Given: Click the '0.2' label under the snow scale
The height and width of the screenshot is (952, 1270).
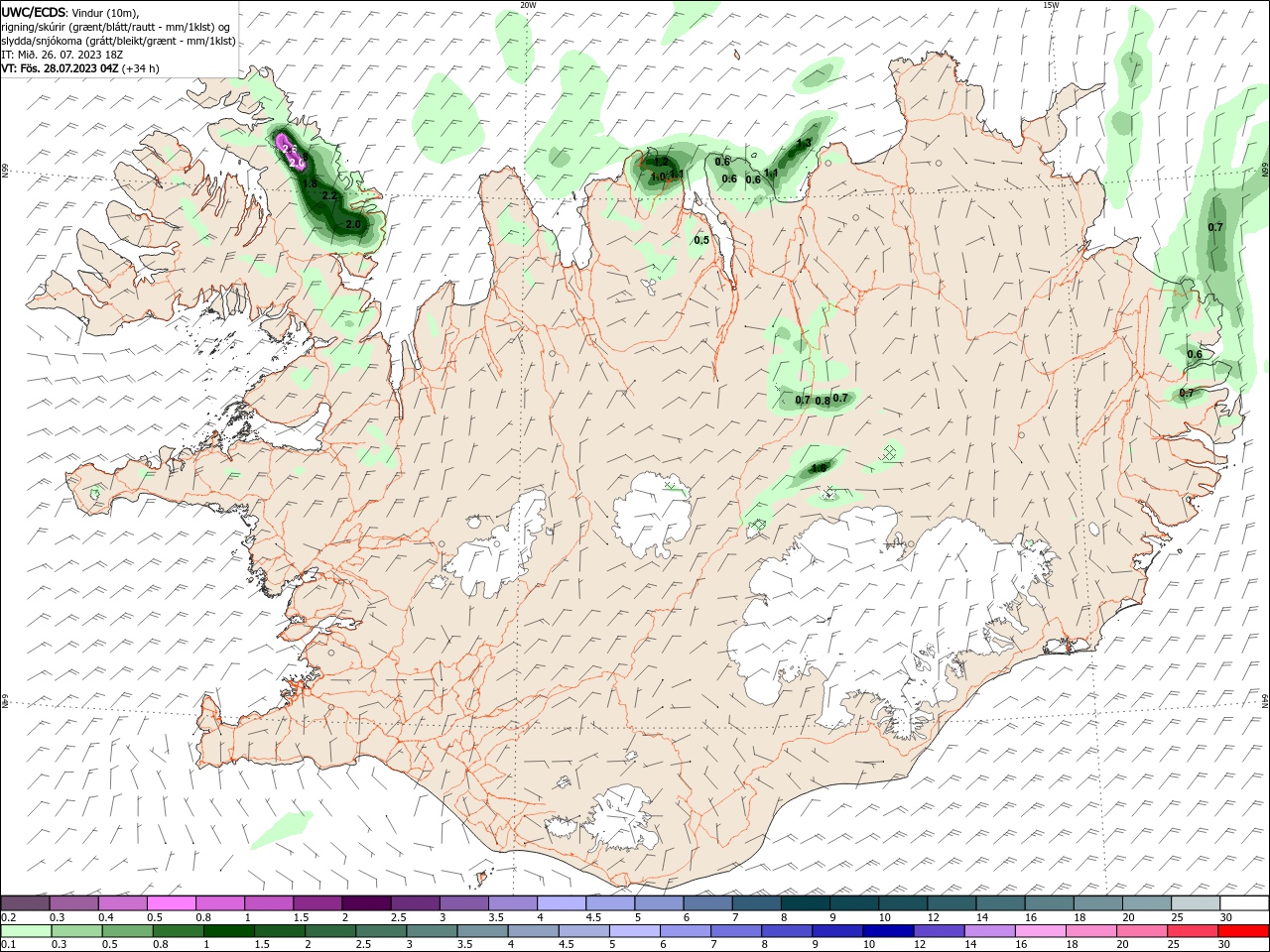Looking at the screenshot, I should click(8, 917).
